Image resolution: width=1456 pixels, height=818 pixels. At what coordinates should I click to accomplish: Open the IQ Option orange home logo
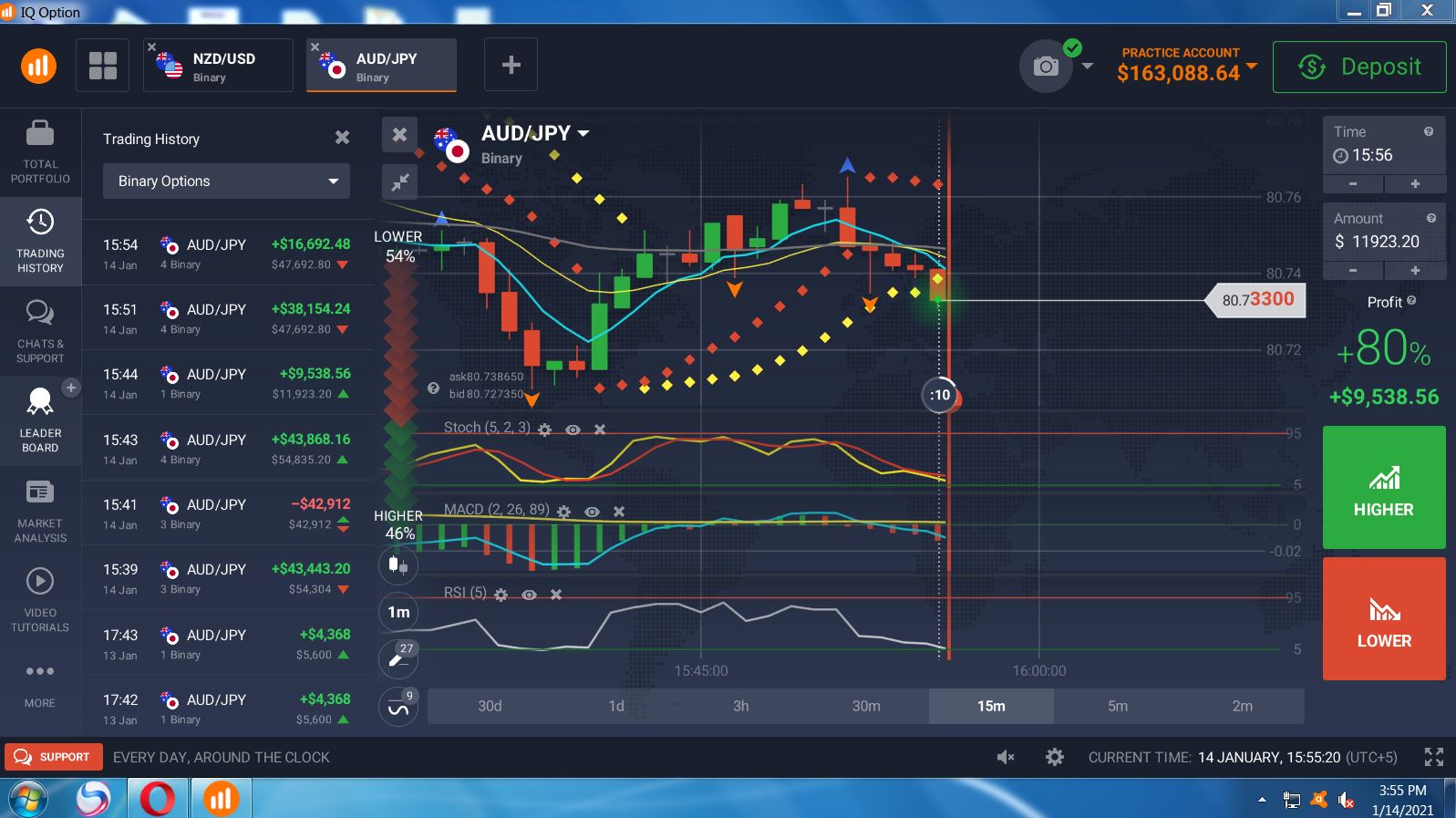coord(38,66)
